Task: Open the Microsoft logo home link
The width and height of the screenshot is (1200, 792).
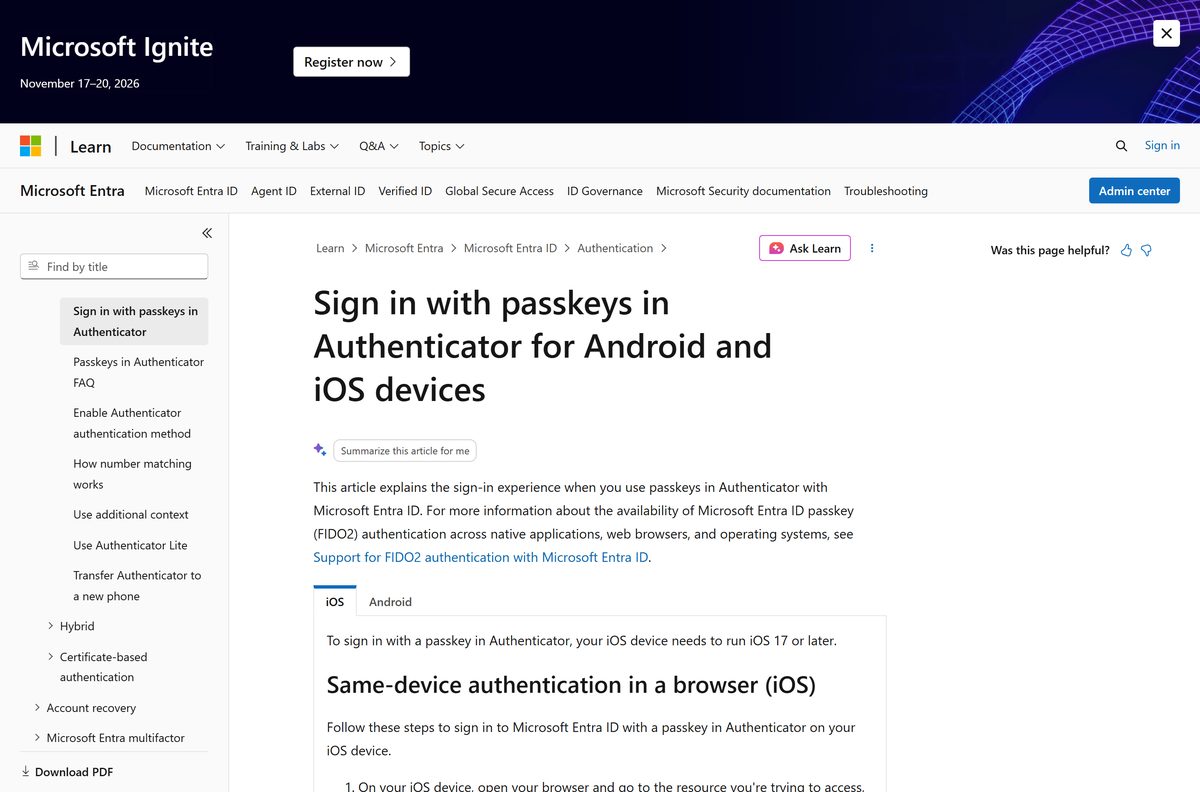Action: [31, 146]
